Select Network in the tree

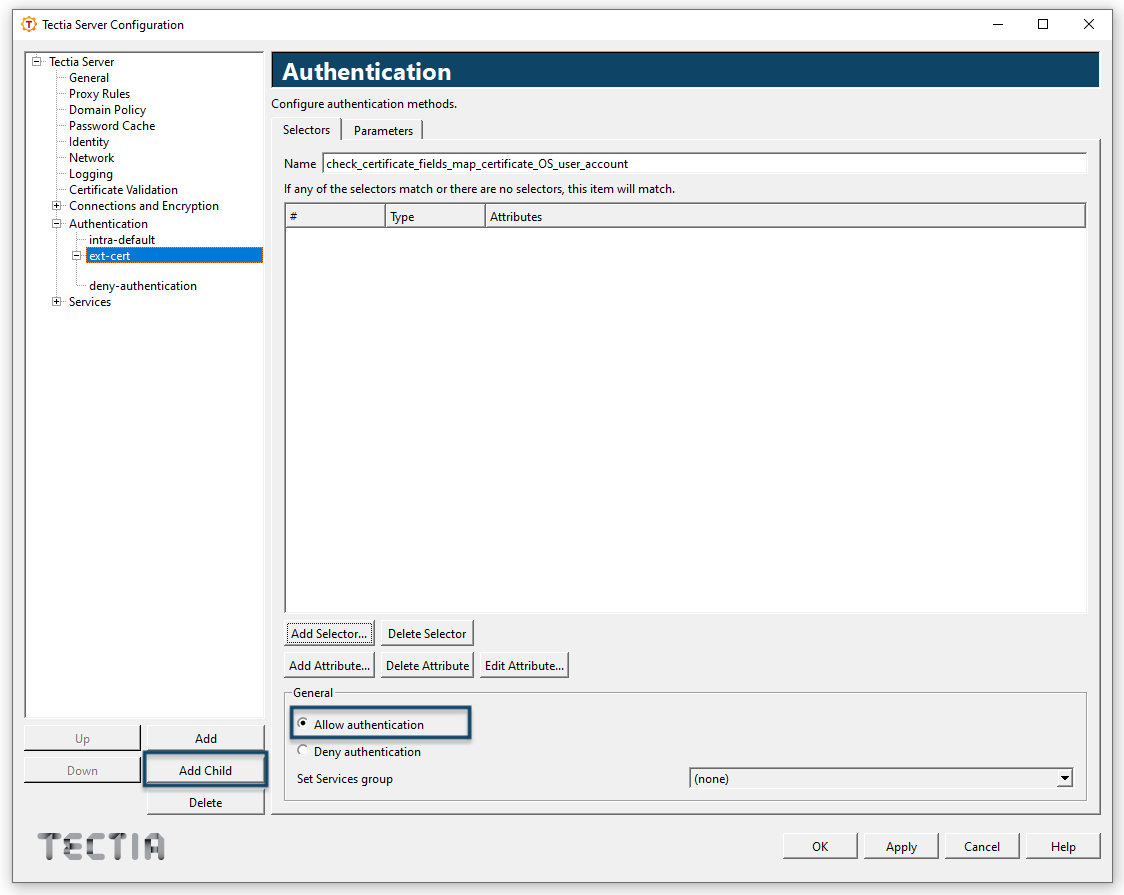click(x=92, y=158)
